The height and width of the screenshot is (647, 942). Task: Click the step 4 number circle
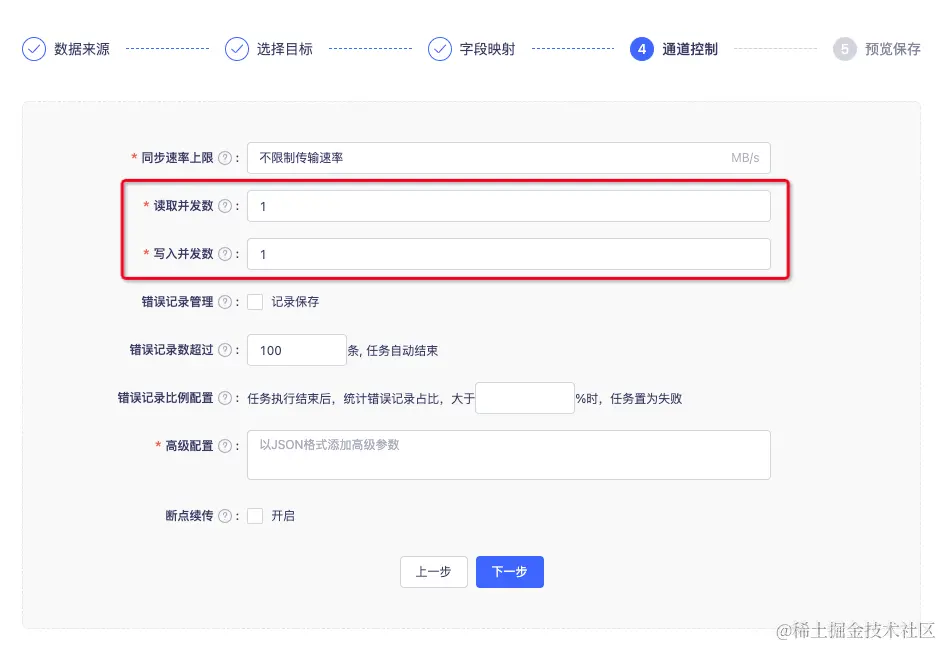[x=642, y=49]
